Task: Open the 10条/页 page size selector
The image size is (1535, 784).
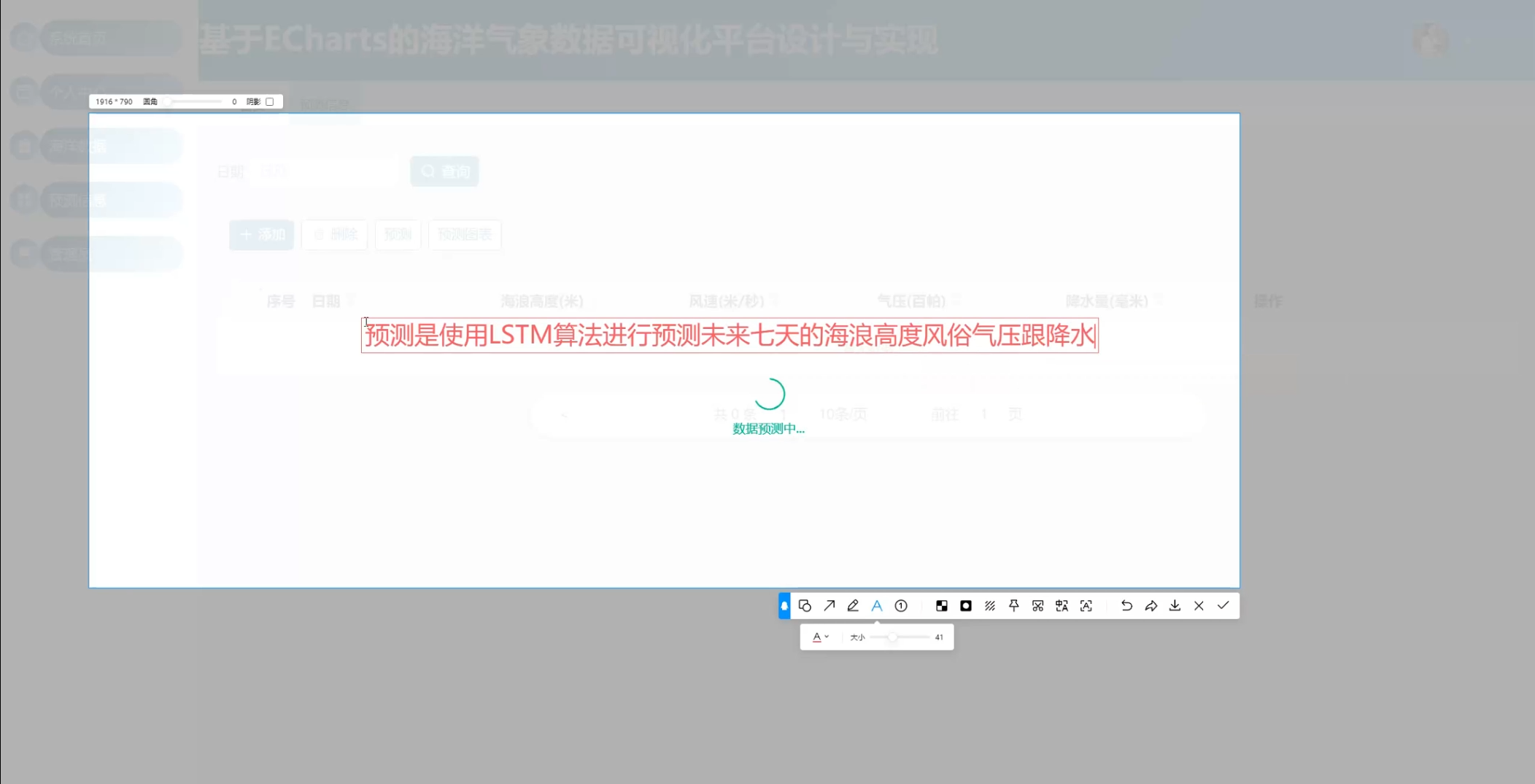Action: [x=843, y=414]
